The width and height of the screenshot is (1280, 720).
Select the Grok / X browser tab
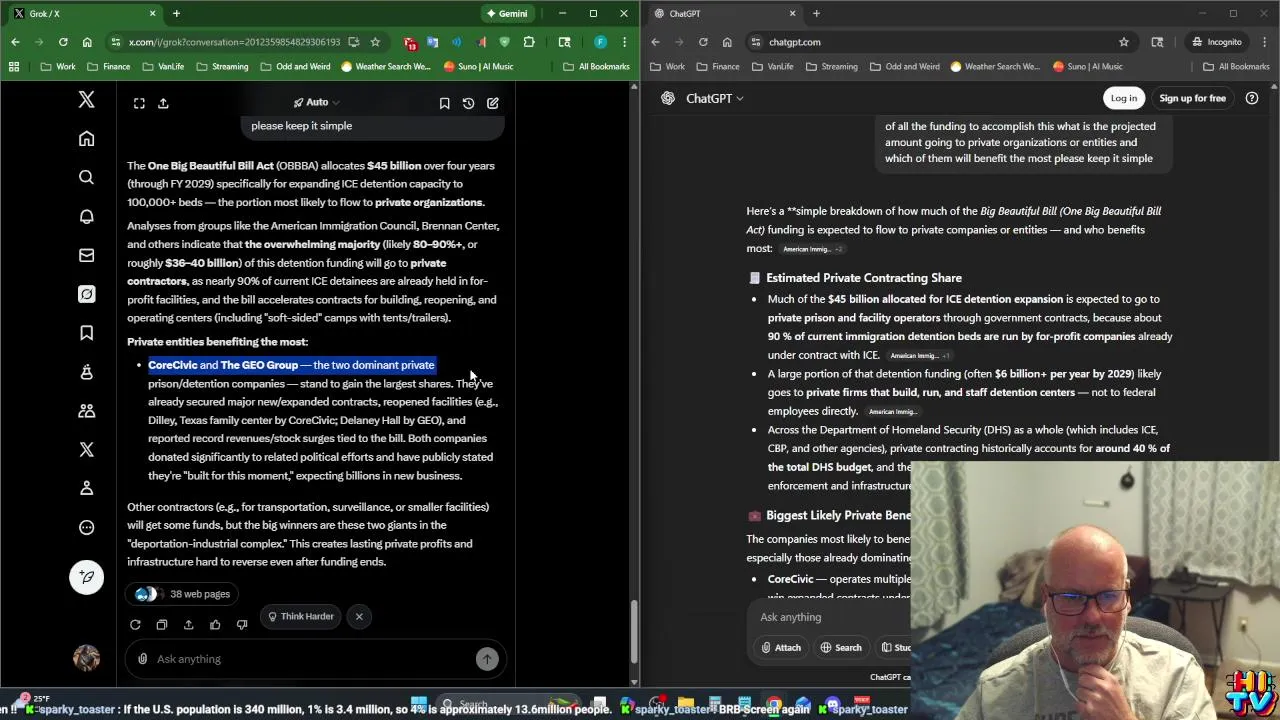click(x=85, y=13)
